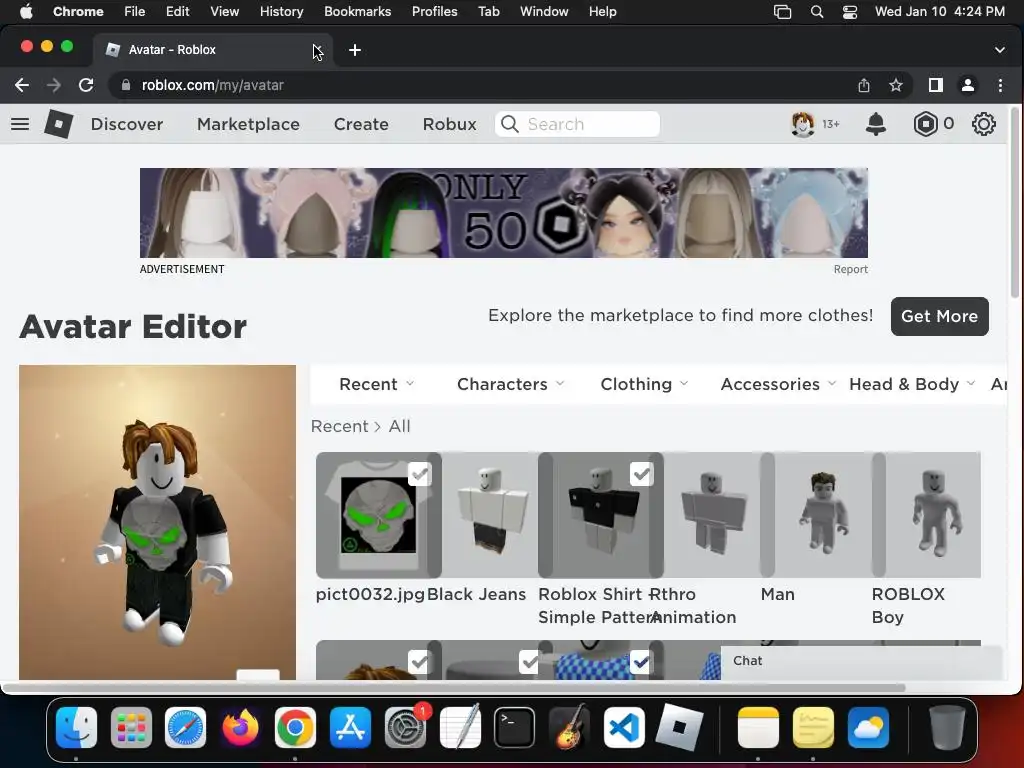Select the Black Jeans item thumbnail
The image size is (1024, 768).
point(490,515)
